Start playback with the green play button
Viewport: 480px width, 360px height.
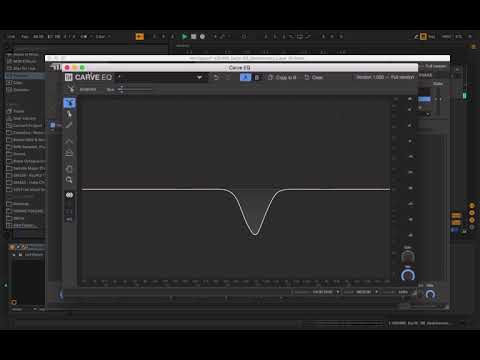(184, 36)
